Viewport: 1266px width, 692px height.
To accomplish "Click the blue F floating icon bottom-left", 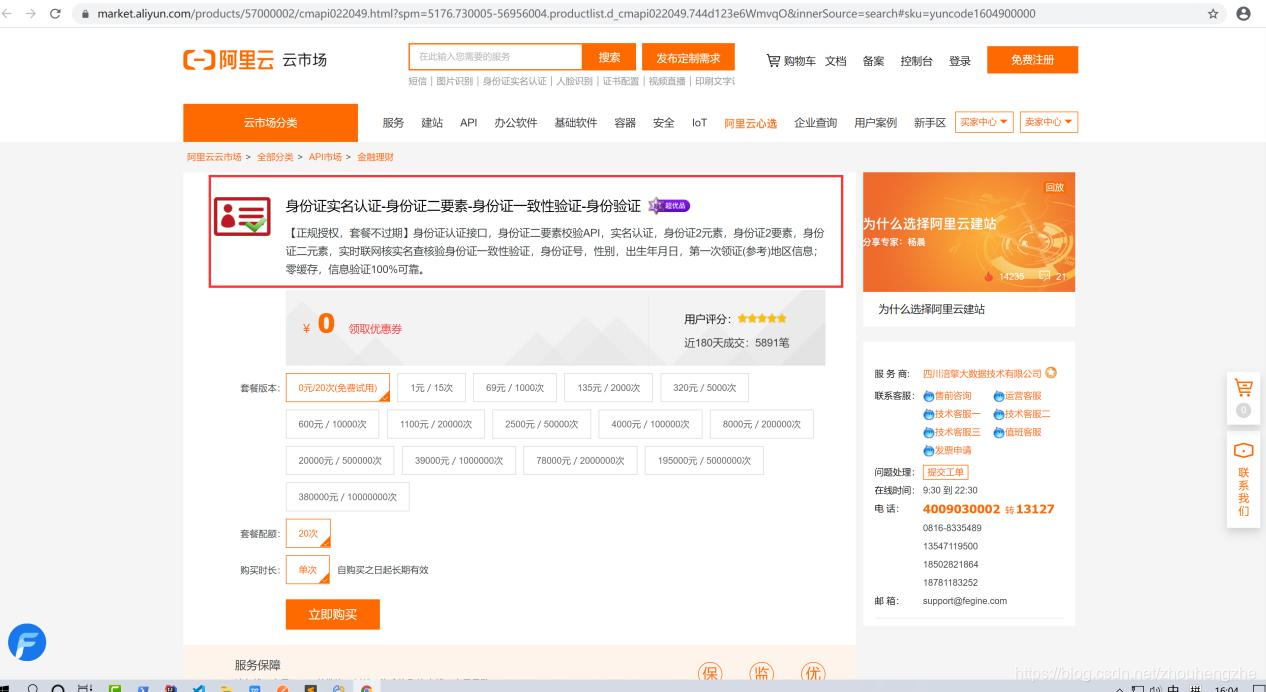I will click(27, 644).
